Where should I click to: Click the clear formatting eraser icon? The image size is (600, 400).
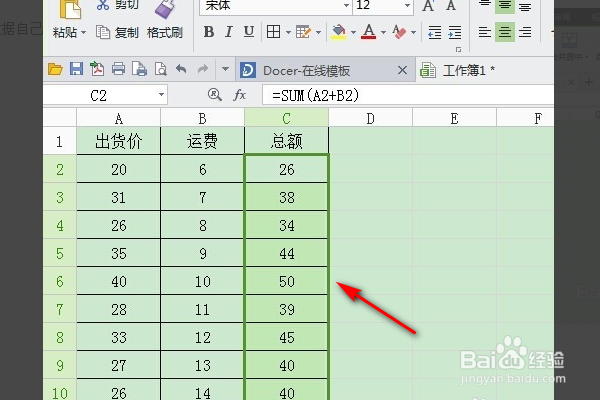pyautogui.click(x=399, y=32)
